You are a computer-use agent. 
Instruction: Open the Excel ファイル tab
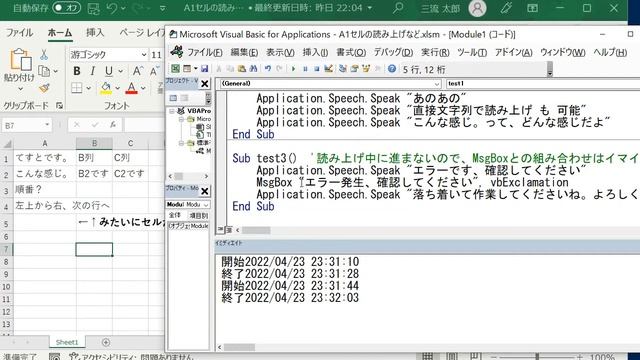(19, 33)
